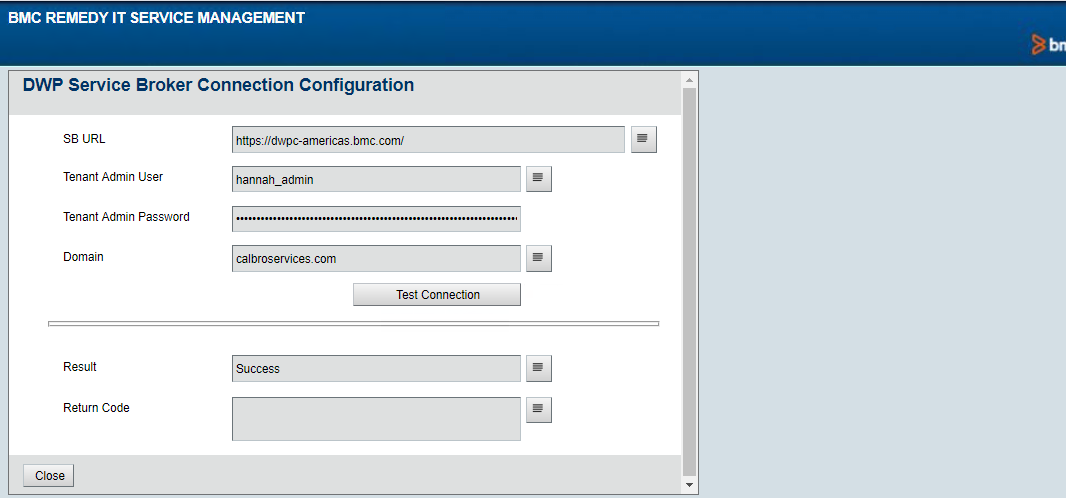Close the configuration dialog with Close button
1066x498 pixels.
[x=49, y=476]
